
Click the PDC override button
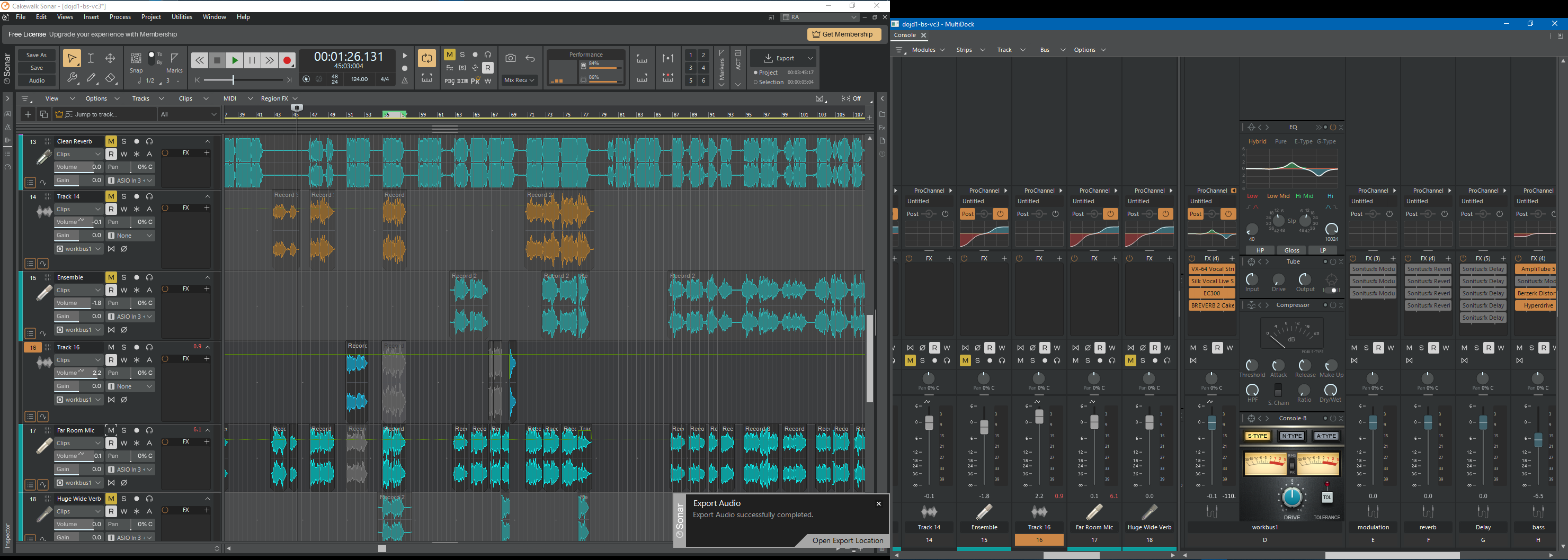449,81
